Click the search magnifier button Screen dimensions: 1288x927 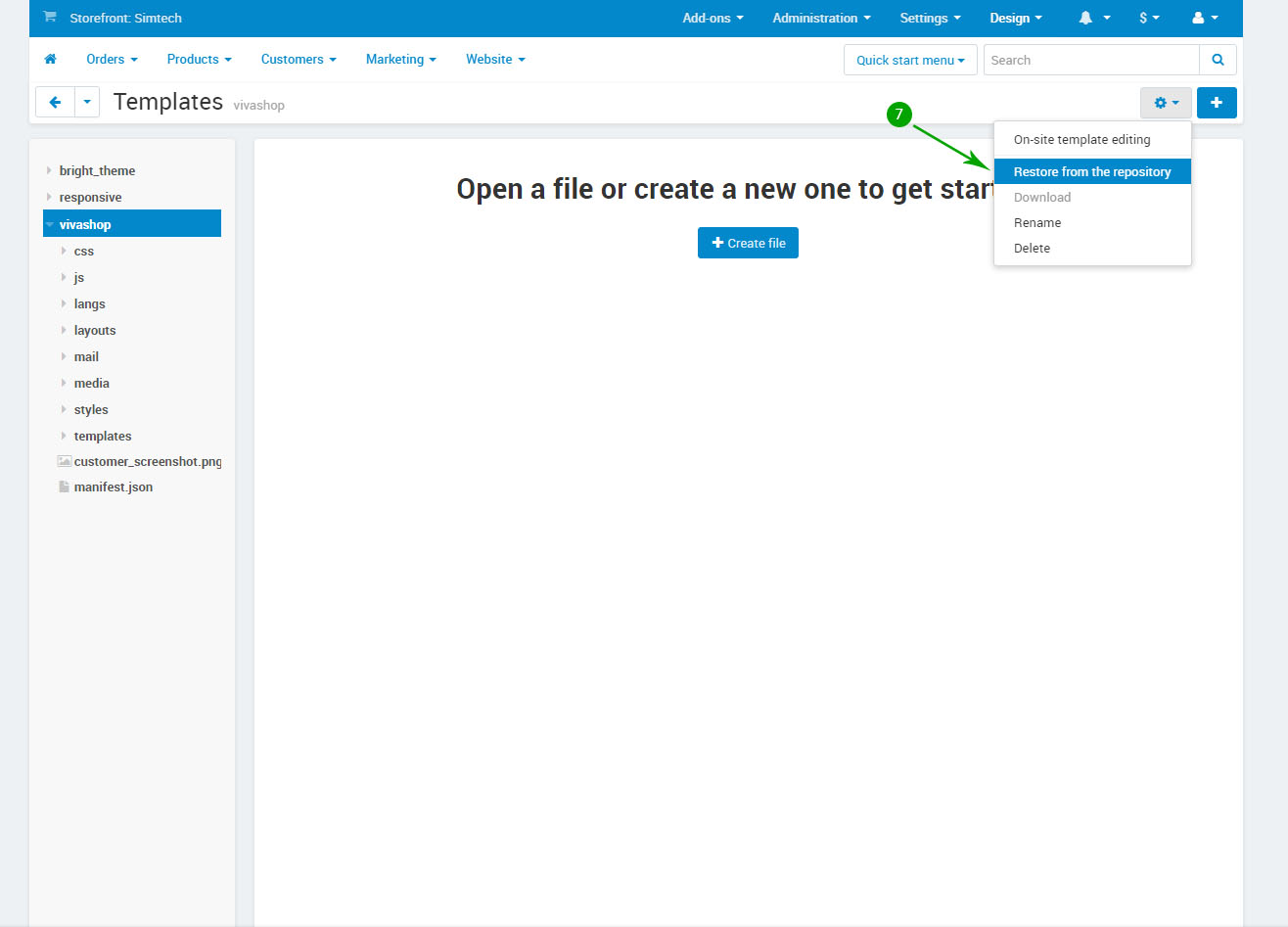(1218, 60)
